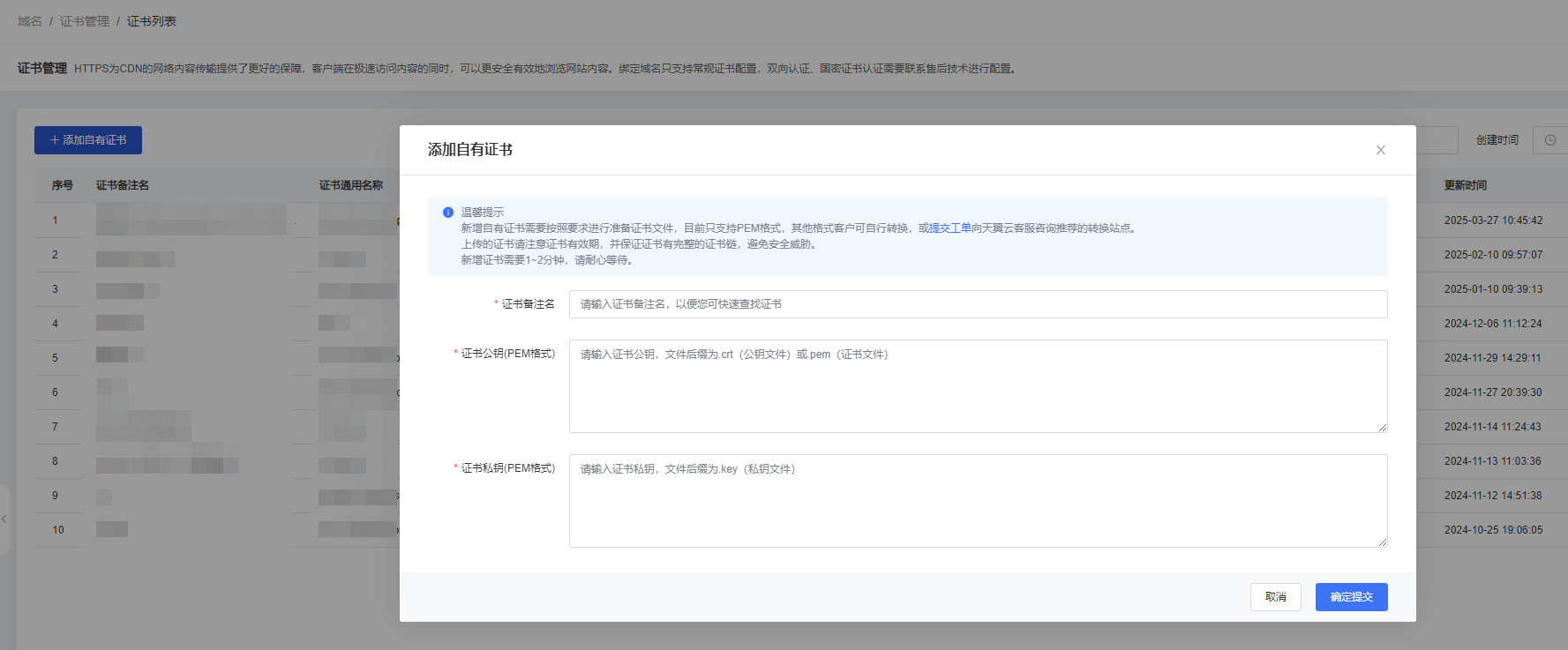
Task: Select timestamp 2024-11-27 20:39:30
Action: point(1494,392)
